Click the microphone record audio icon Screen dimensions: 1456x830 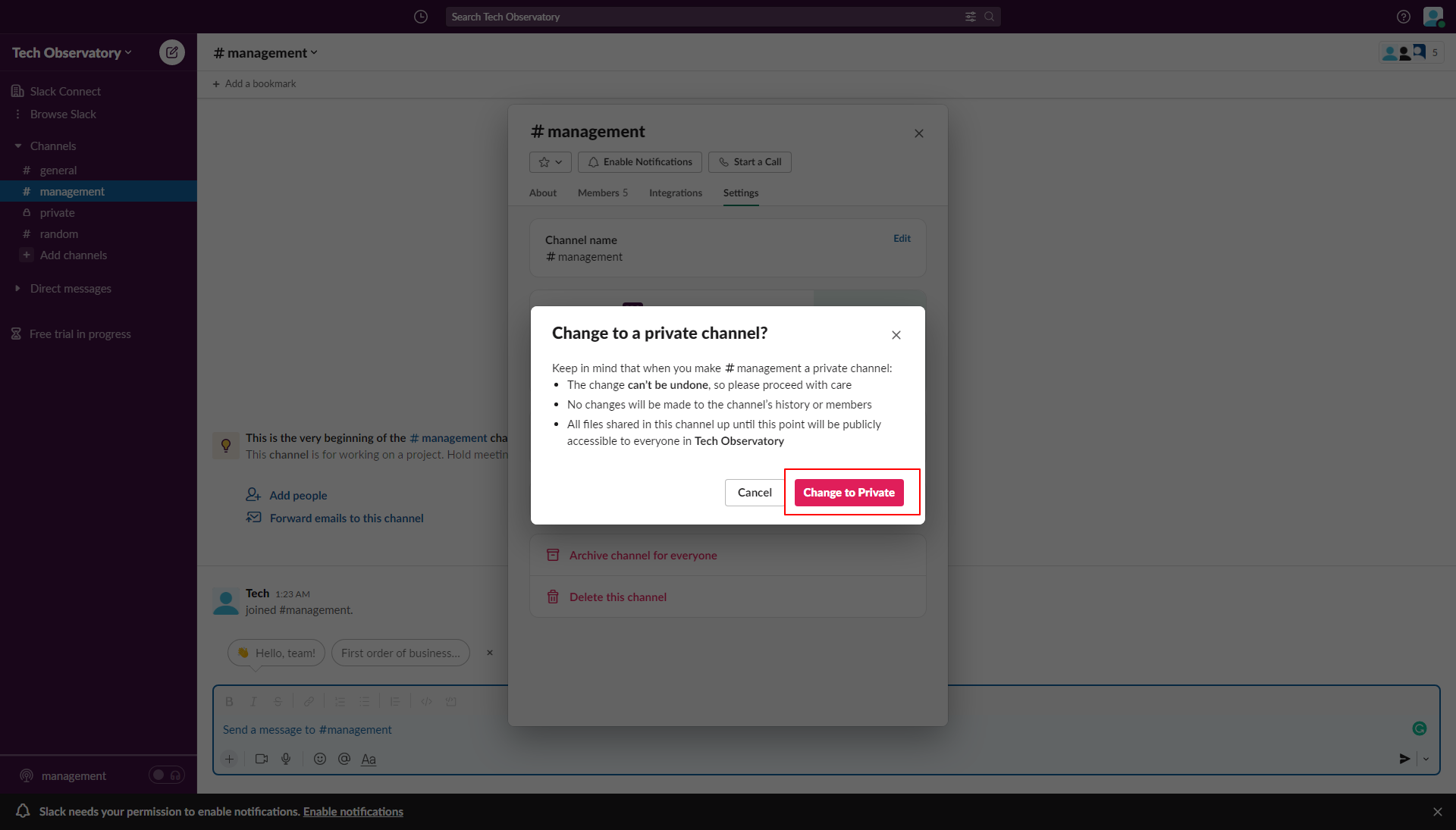286,759
